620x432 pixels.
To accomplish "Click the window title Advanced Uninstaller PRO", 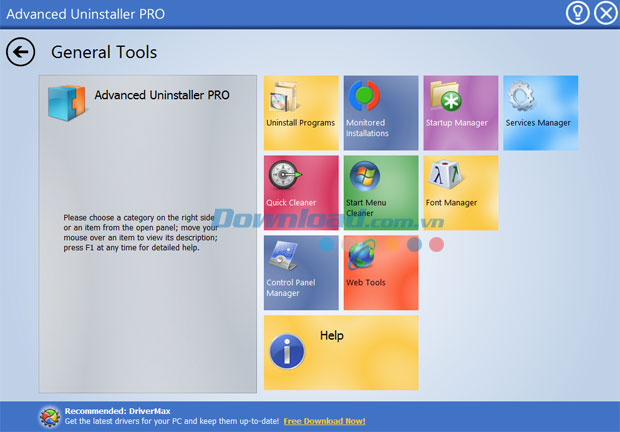I will (x=85, y=14).
